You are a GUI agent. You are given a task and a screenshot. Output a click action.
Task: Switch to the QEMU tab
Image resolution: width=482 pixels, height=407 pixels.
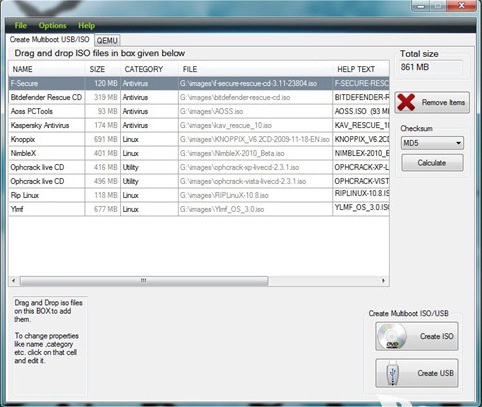click(x=107, y=41)
